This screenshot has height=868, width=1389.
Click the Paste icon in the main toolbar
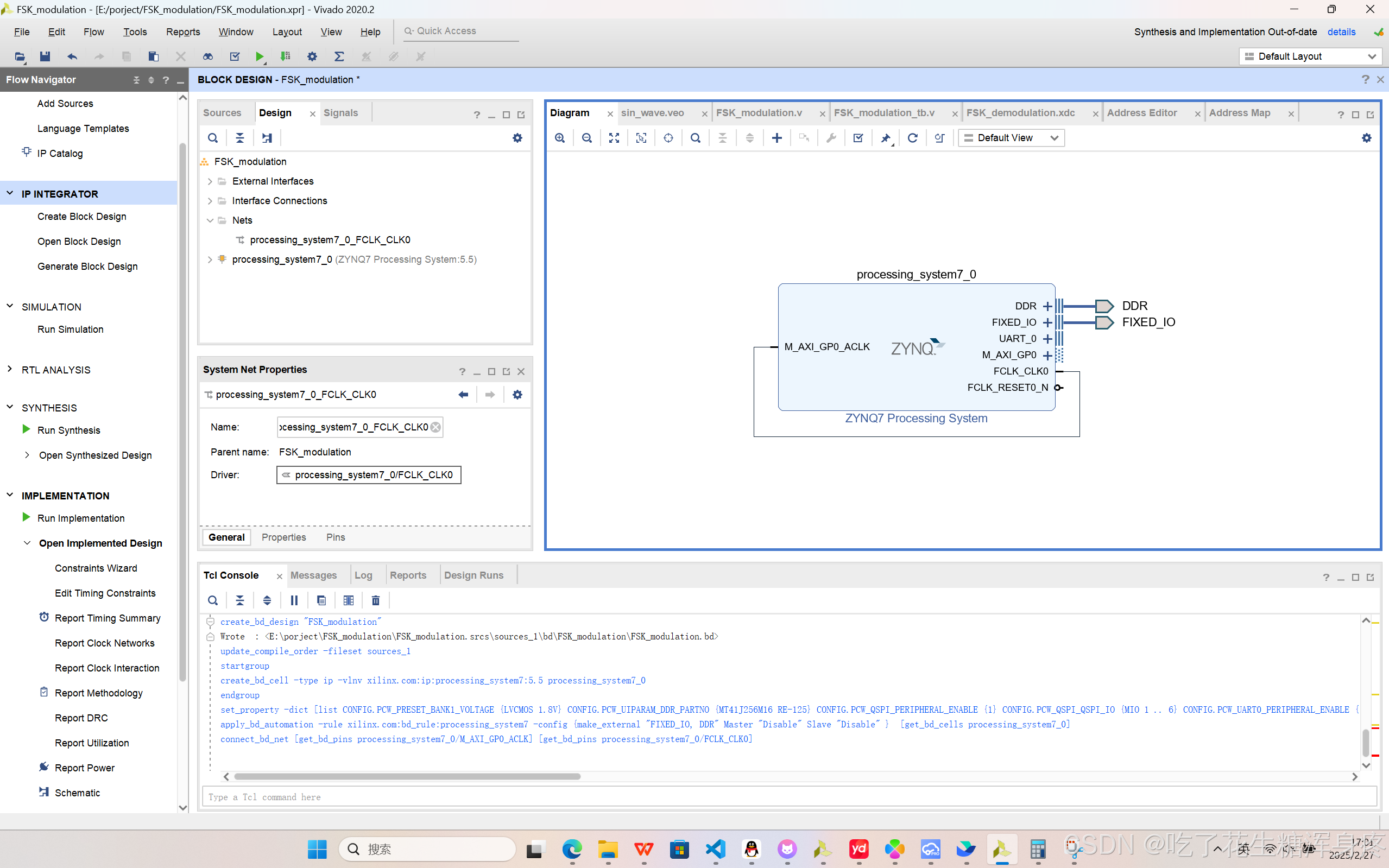(153, 56)
